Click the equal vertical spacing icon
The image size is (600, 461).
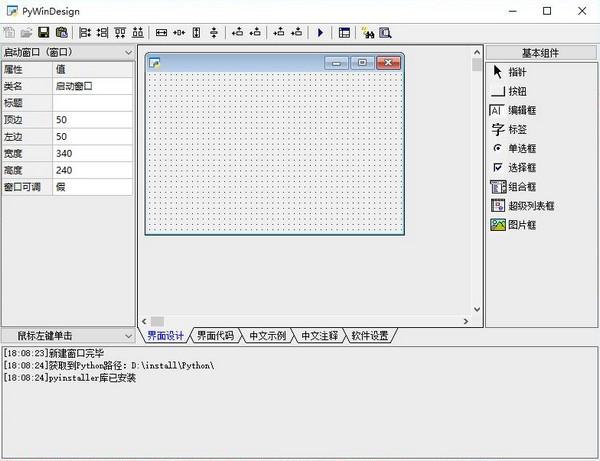point(214,33)
